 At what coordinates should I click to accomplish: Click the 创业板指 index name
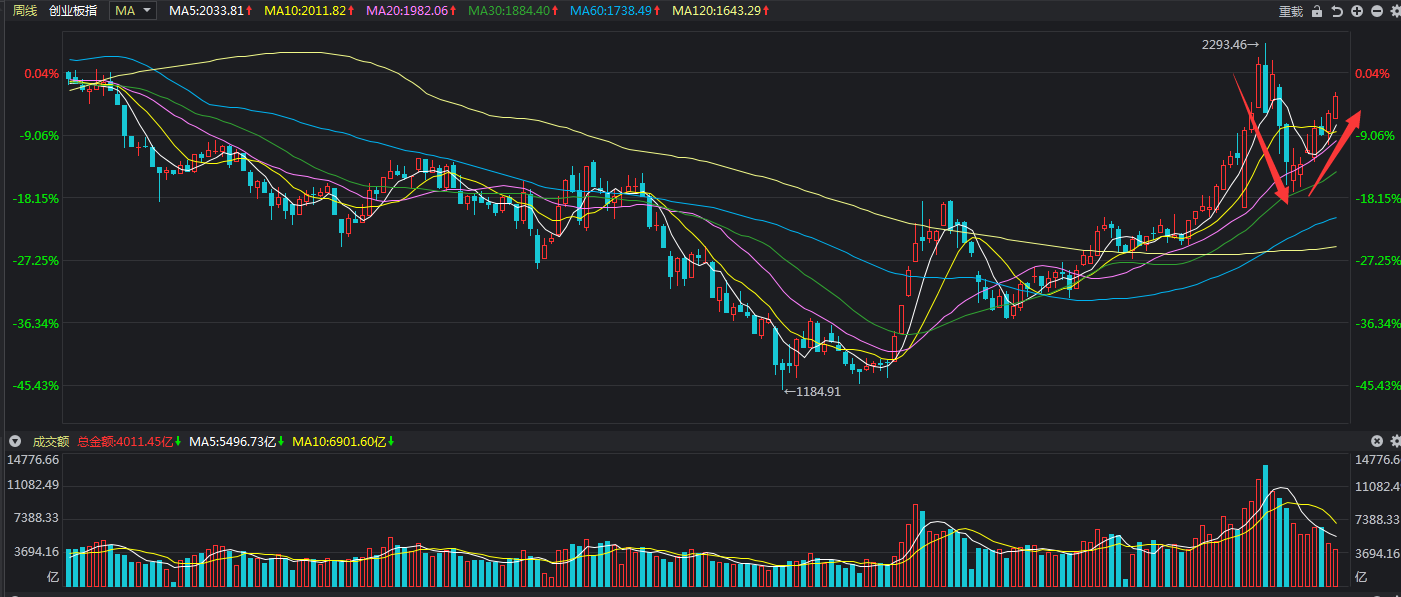(x=74, y=11)
